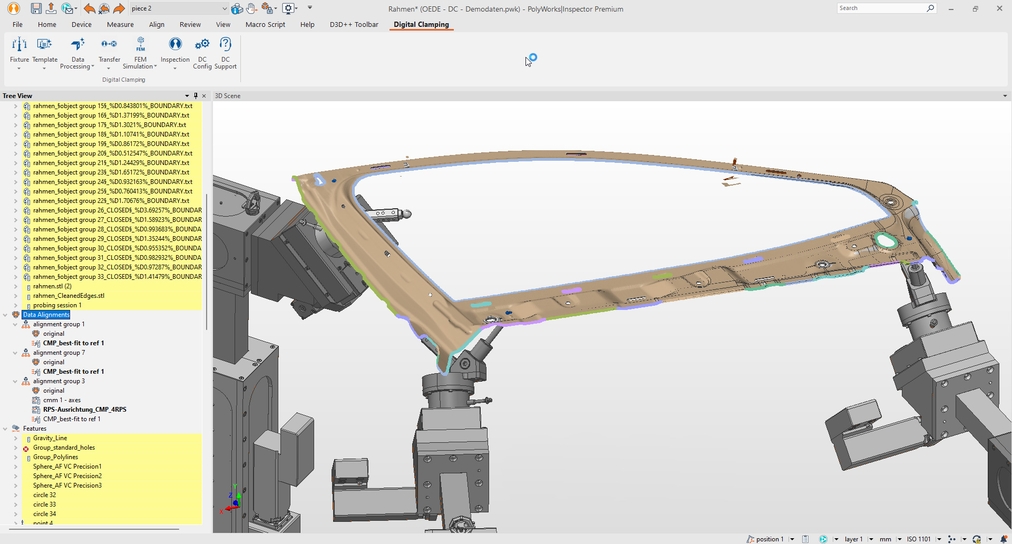Select RPS-Ausrichtung_CMP_4RPS alignment

click(x=84, y=409)
